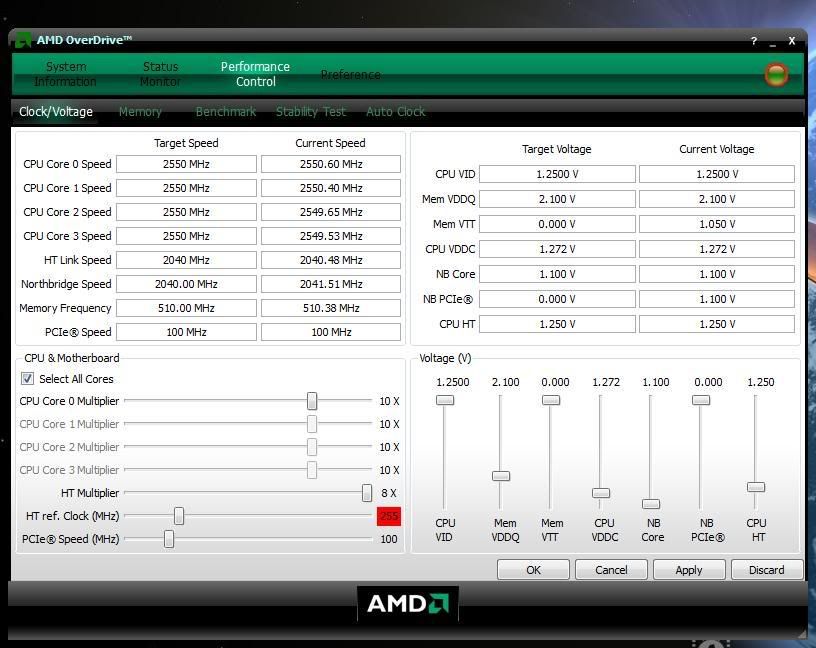Screen dimensions: 816x648
Task: Click the CPU Core 1 target speed field
Action: (186, 188)
